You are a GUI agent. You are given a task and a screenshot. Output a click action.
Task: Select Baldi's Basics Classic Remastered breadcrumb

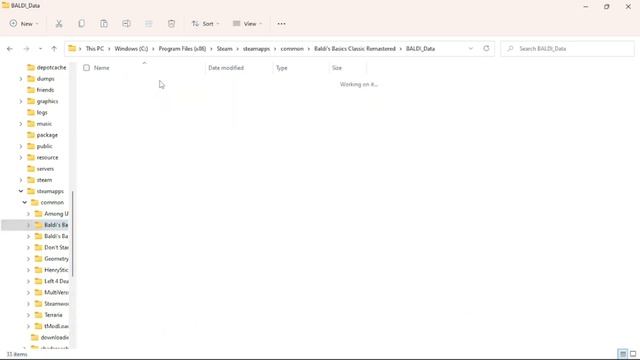point(355,49)
